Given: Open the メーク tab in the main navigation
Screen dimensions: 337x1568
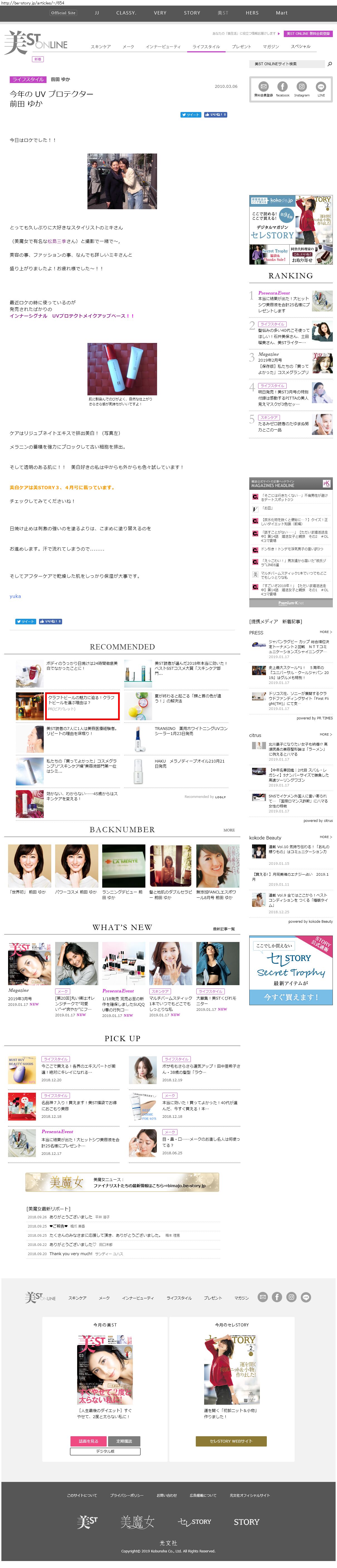Looking at the screenshot, I should (128, 47).
